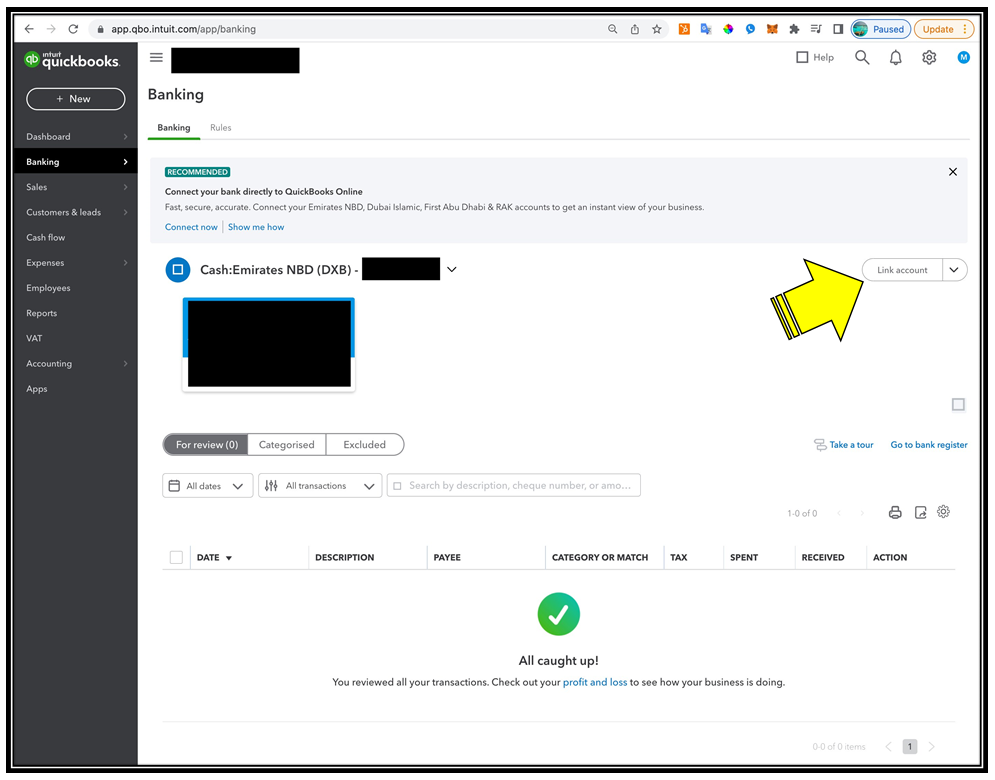
Task: Click the Connect now link
Action: (191, 227)
